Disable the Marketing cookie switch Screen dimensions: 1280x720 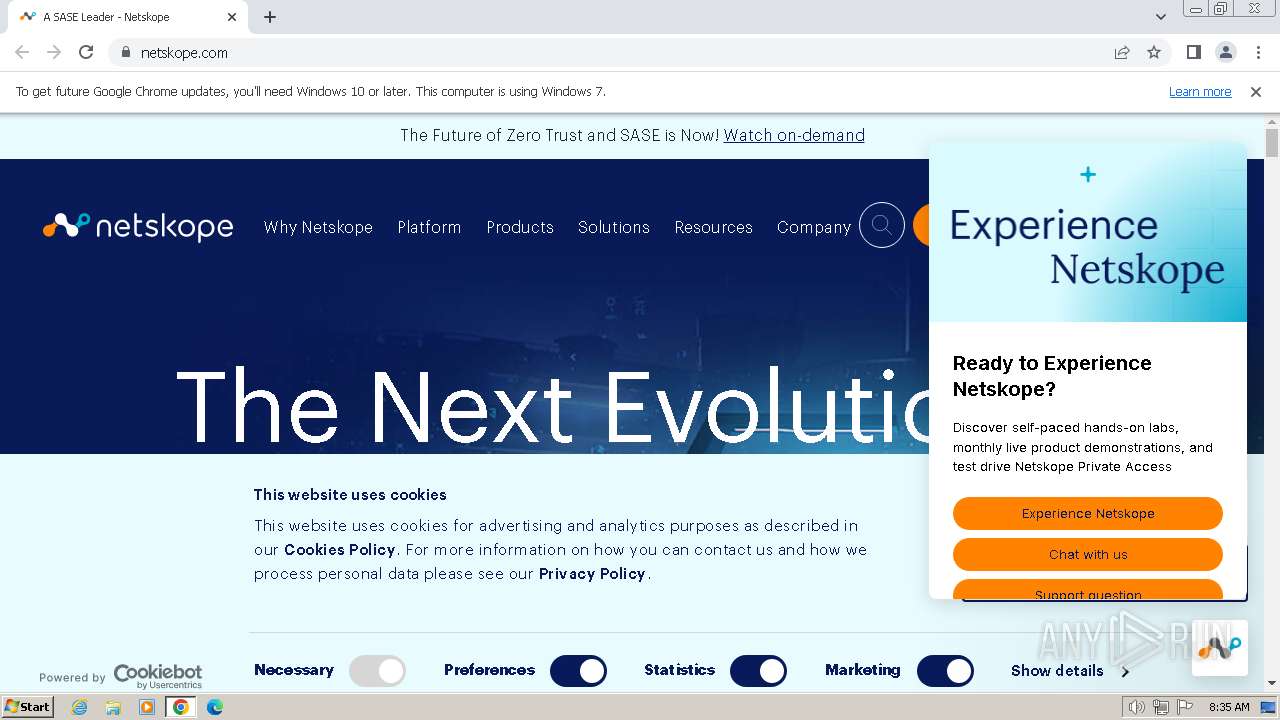[x=945, y=671]
